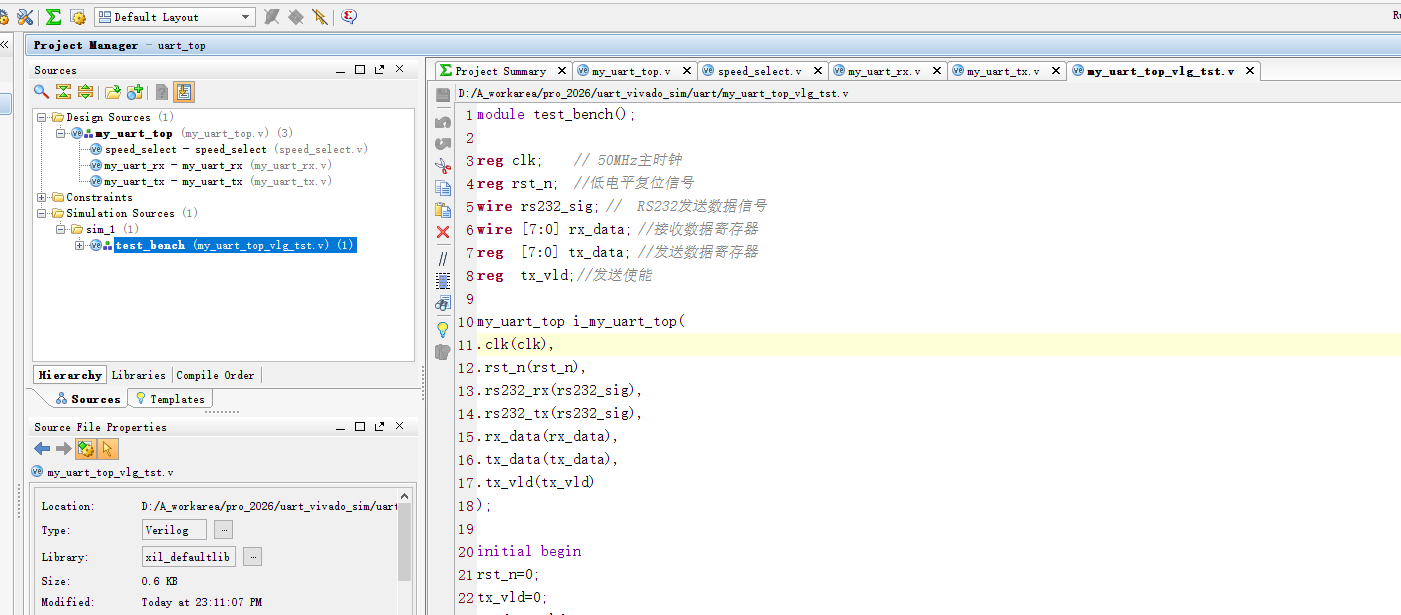This screenshot has height=615, width=1401.
Task: Click the Type field showing Verilog
Action: [x=174, y=530]
